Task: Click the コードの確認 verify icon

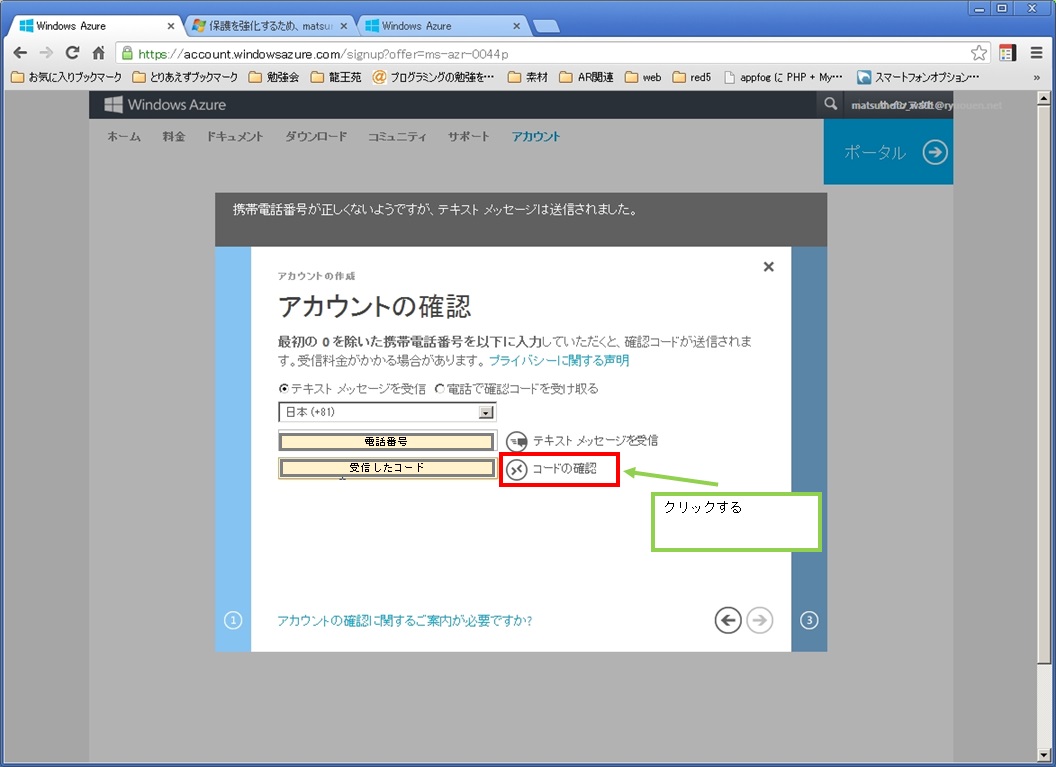Action: [517, 469]
